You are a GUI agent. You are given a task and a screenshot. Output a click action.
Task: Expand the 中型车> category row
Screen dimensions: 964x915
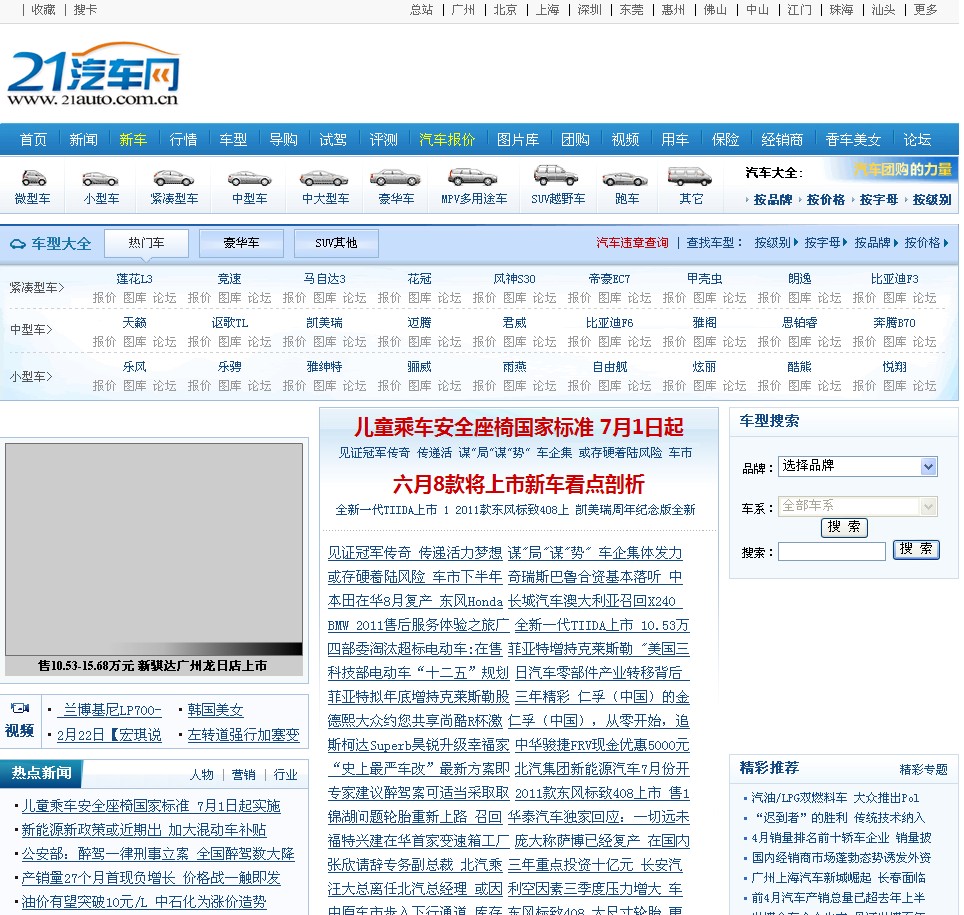pos(31,330)
